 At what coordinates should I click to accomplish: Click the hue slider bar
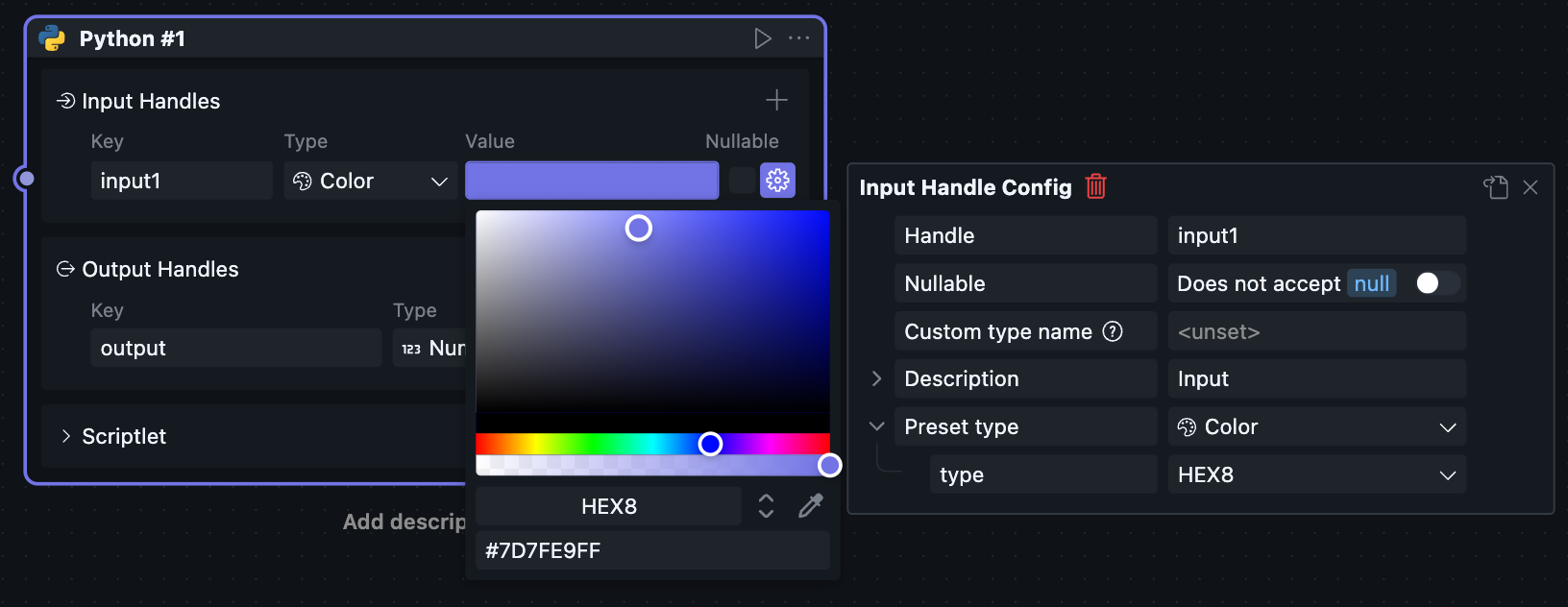576,444
